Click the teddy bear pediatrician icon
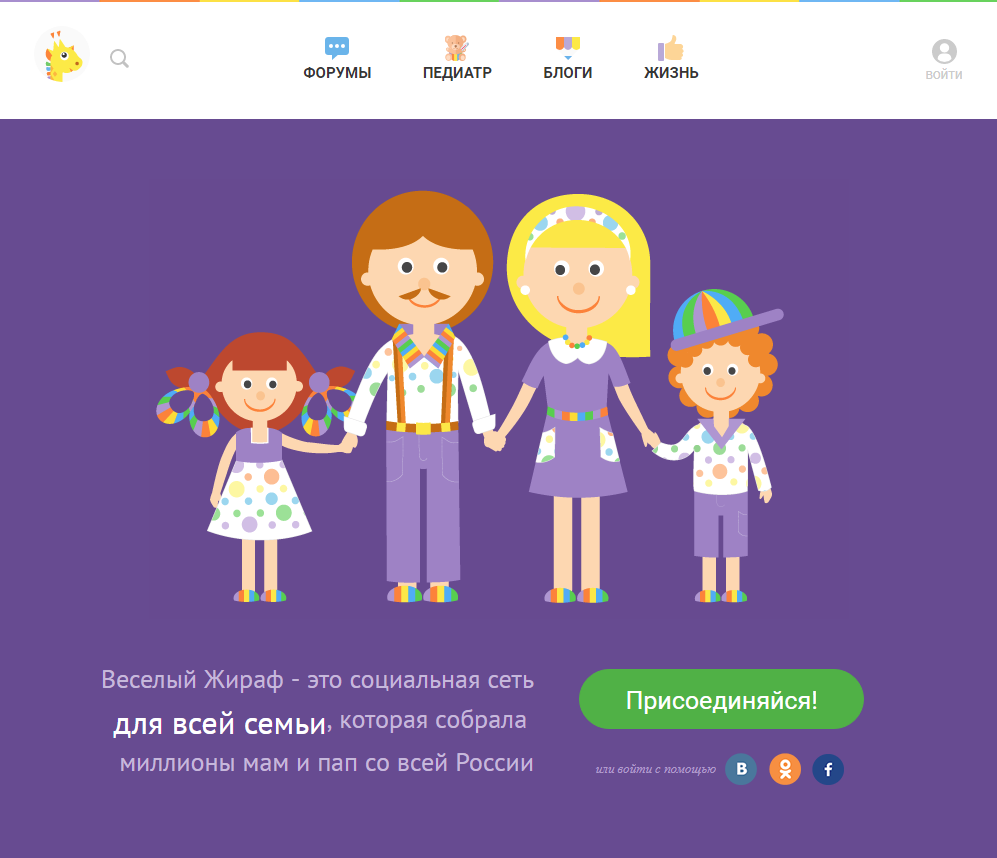 456,48
